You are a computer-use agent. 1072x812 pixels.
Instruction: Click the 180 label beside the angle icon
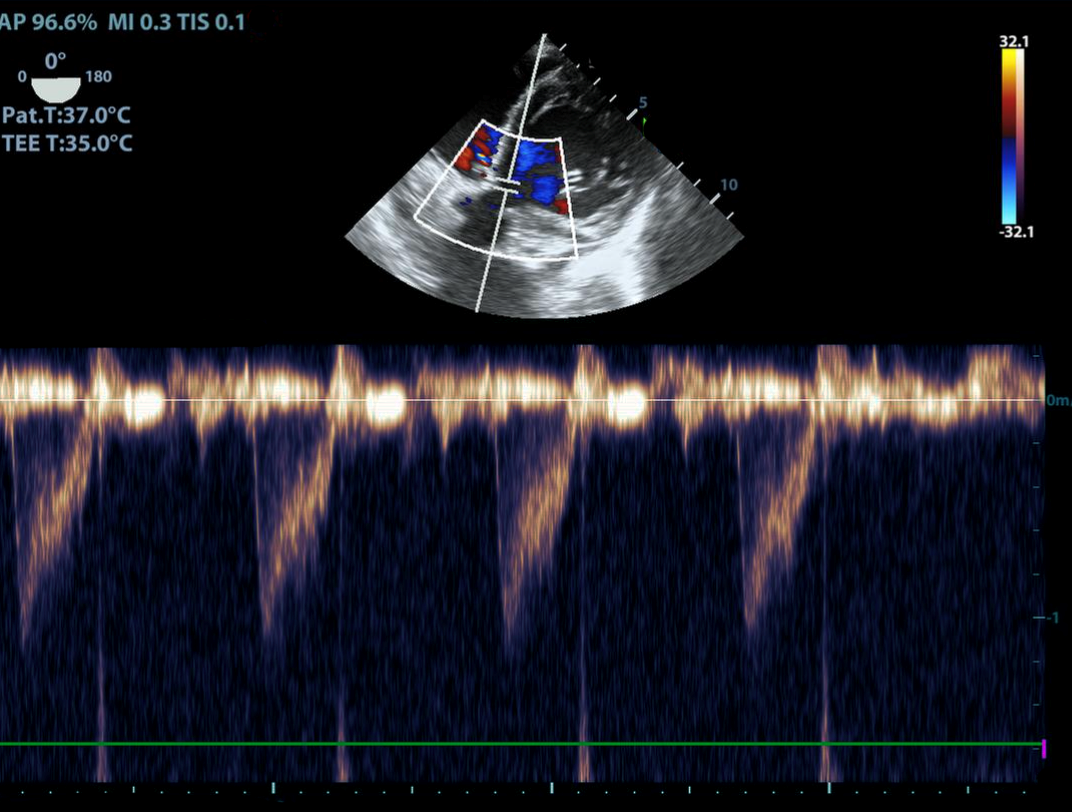[x=99, y=78]
